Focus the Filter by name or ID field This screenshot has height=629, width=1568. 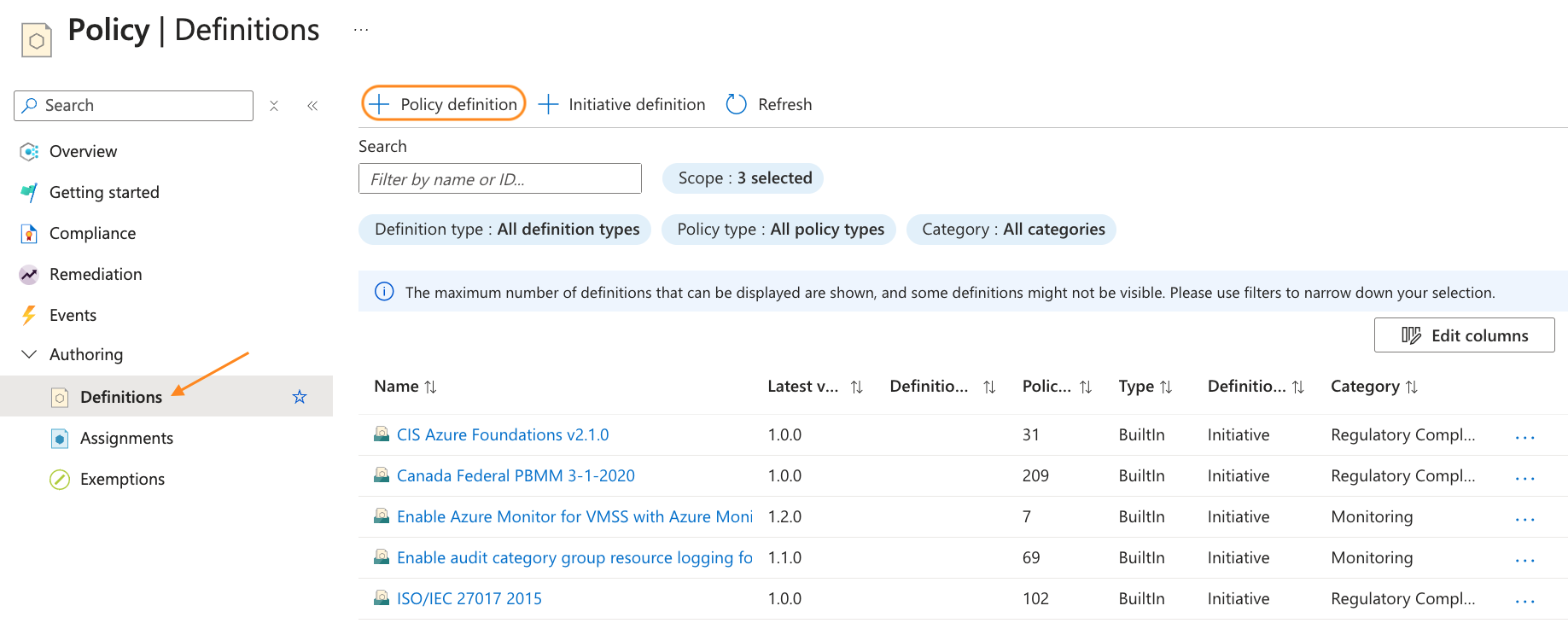[x=499, y=179]
